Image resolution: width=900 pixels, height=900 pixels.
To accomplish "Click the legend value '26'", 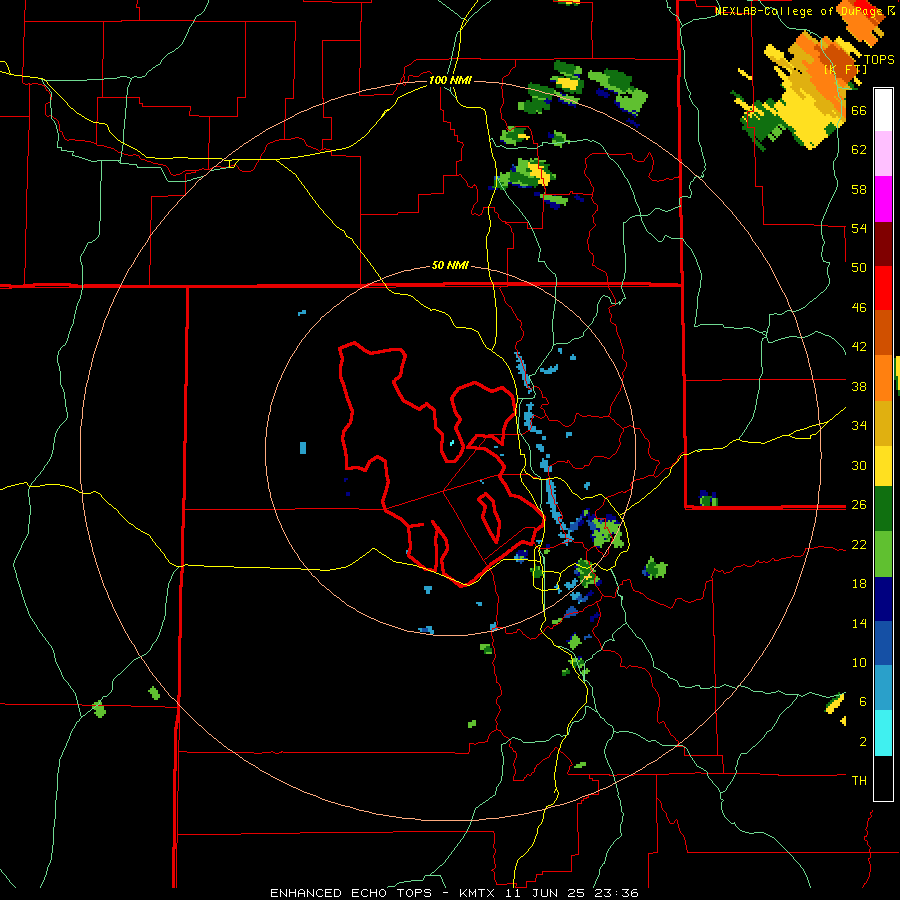I will point(859,505).
